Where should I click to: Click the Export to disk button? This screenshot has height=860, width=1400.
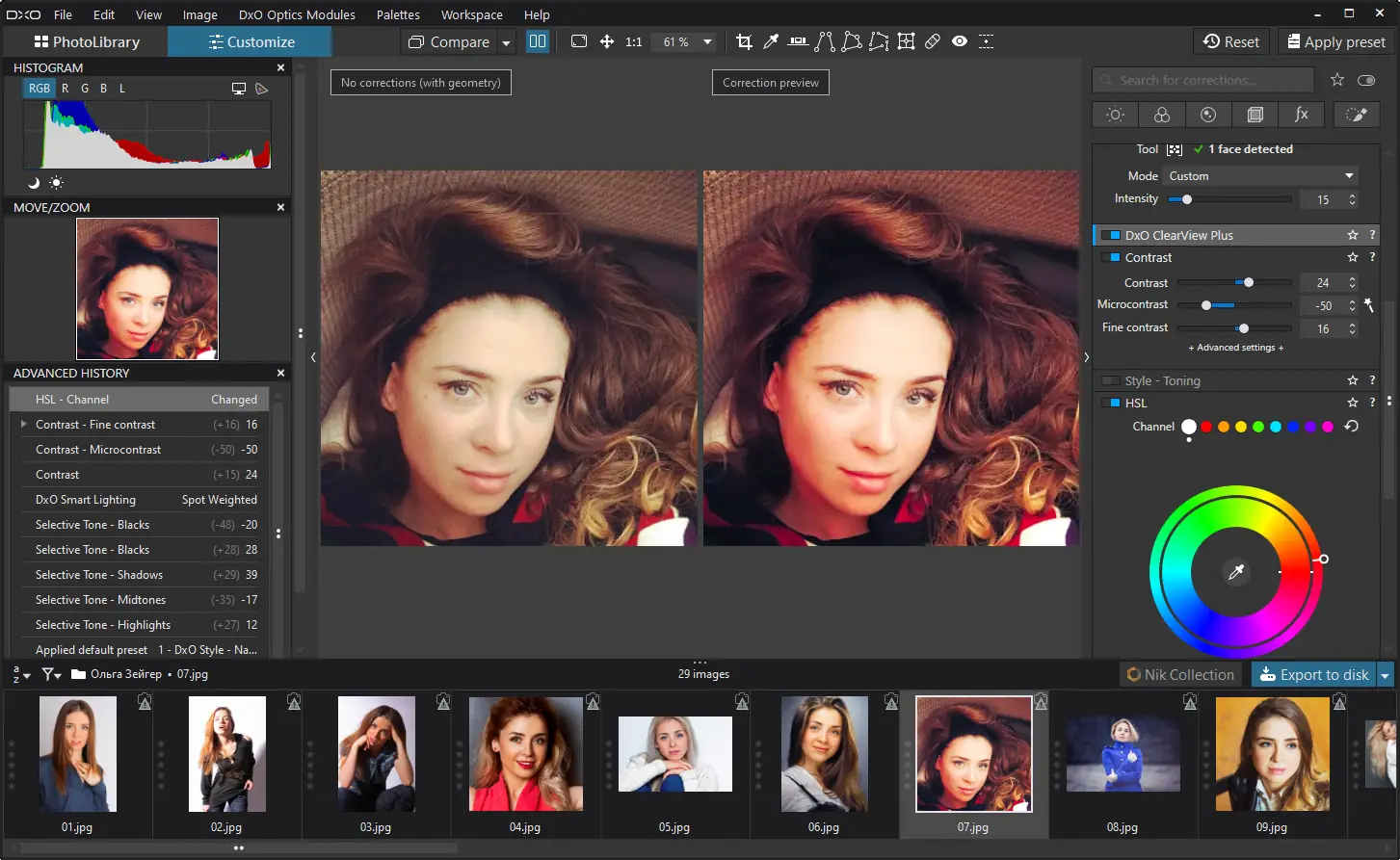click(1313, 675)
